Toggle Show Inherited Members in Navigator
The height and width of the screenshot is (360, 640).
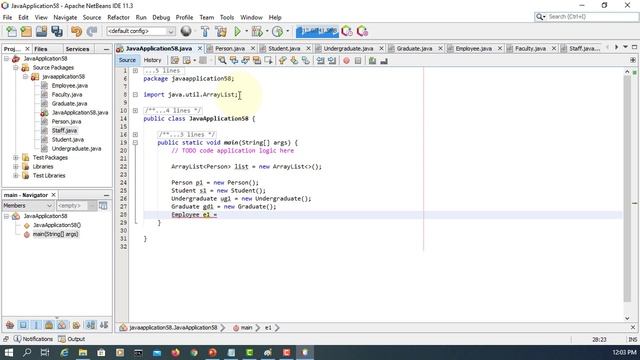click(10, 325)
